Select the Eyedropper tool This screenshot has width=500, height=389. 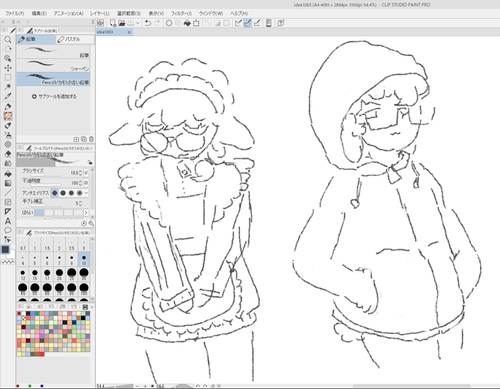8,96
